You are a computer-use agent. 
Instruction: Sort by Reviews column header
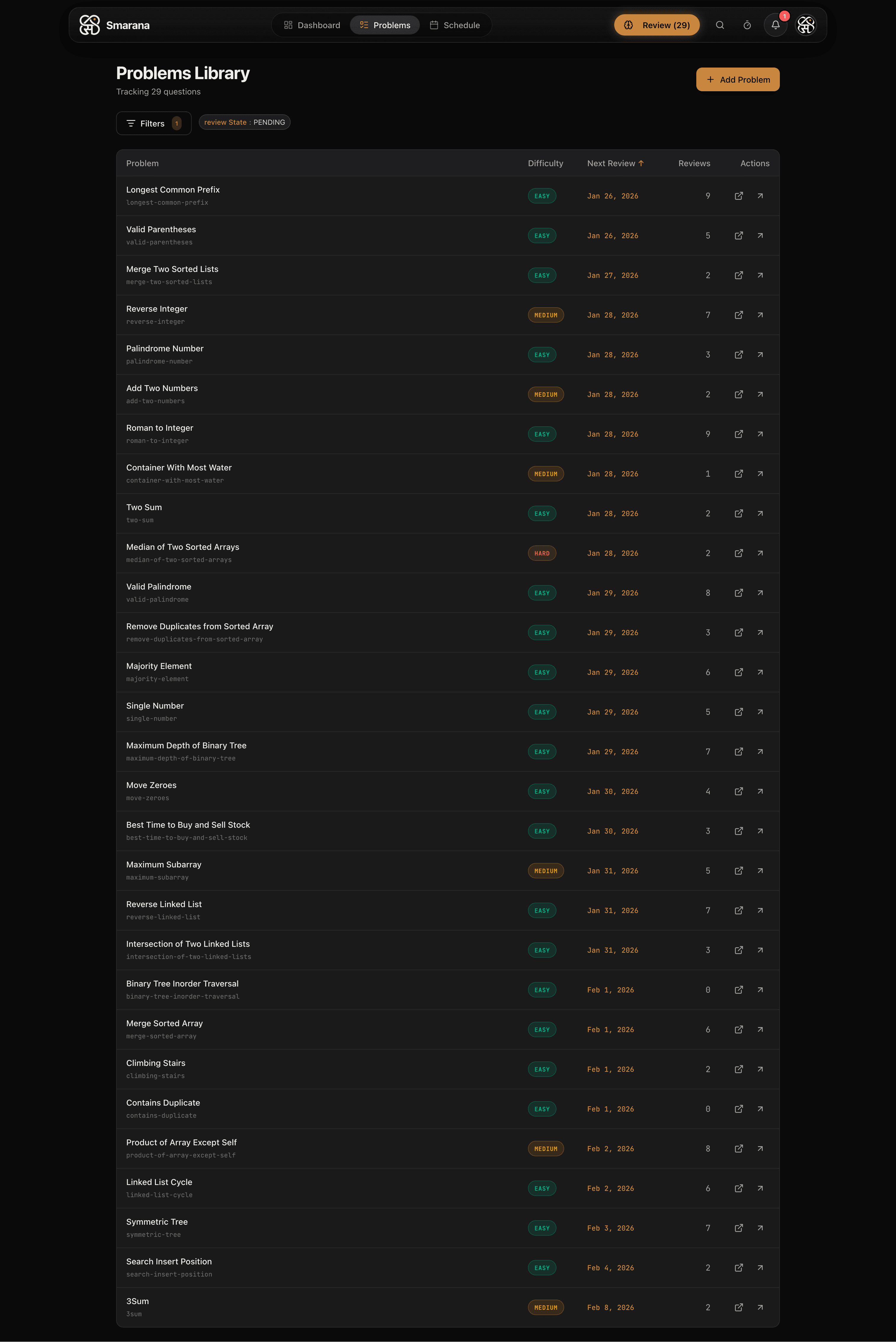pyautogui.click(x=694, y=164)
